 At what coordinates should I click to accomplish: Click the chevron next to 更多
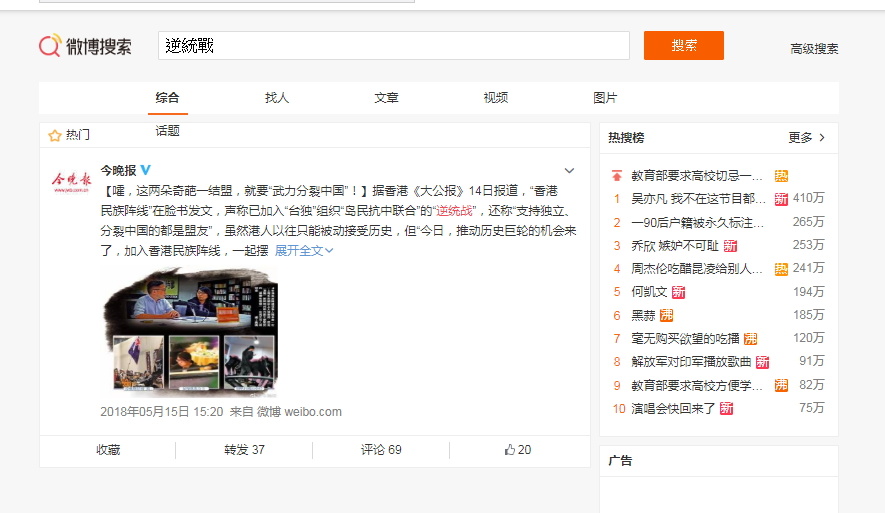(822, 138)
